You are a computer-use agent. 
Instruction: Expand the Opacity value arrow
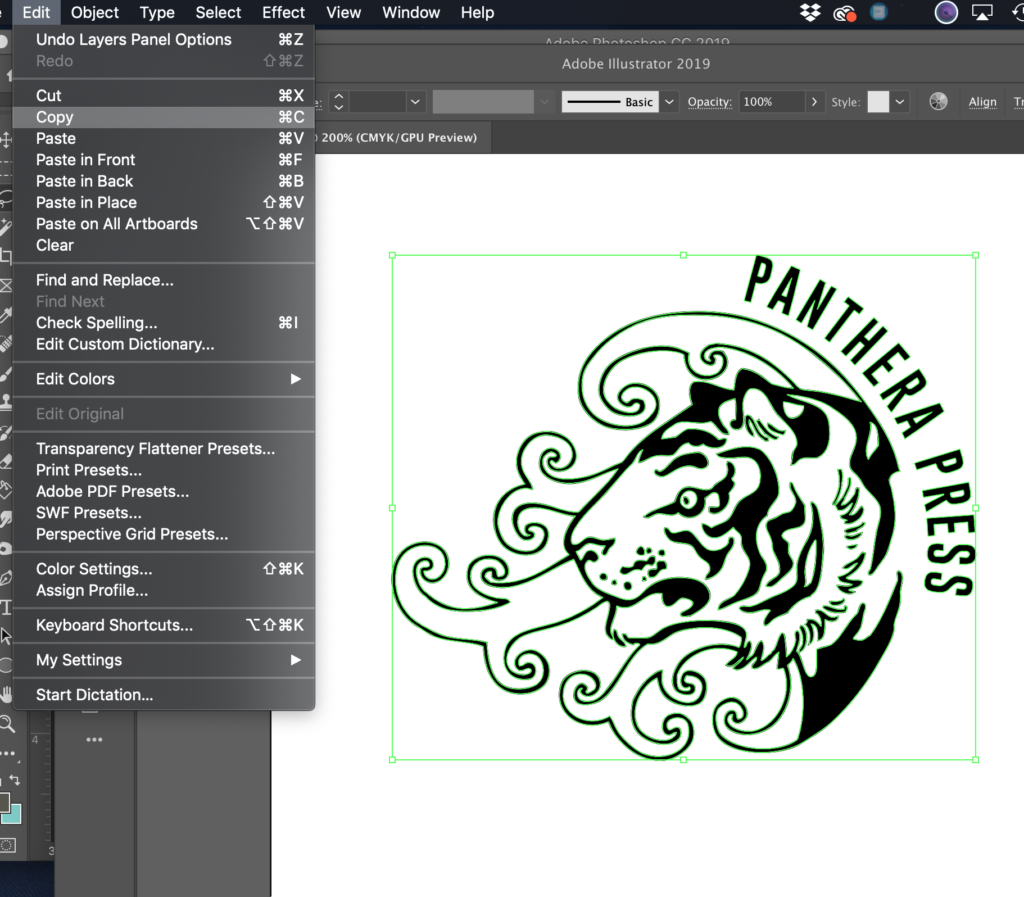pyautogui.click(x=814, y=102)
